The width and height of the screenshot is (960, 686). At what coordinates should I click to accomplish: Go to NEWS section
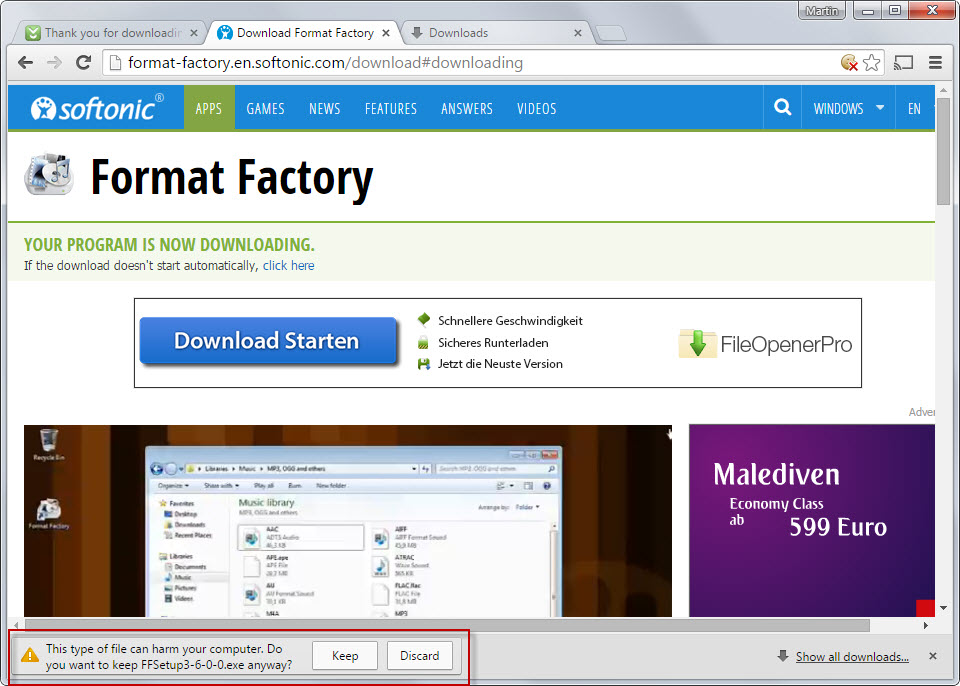click(x=324, y=108)
